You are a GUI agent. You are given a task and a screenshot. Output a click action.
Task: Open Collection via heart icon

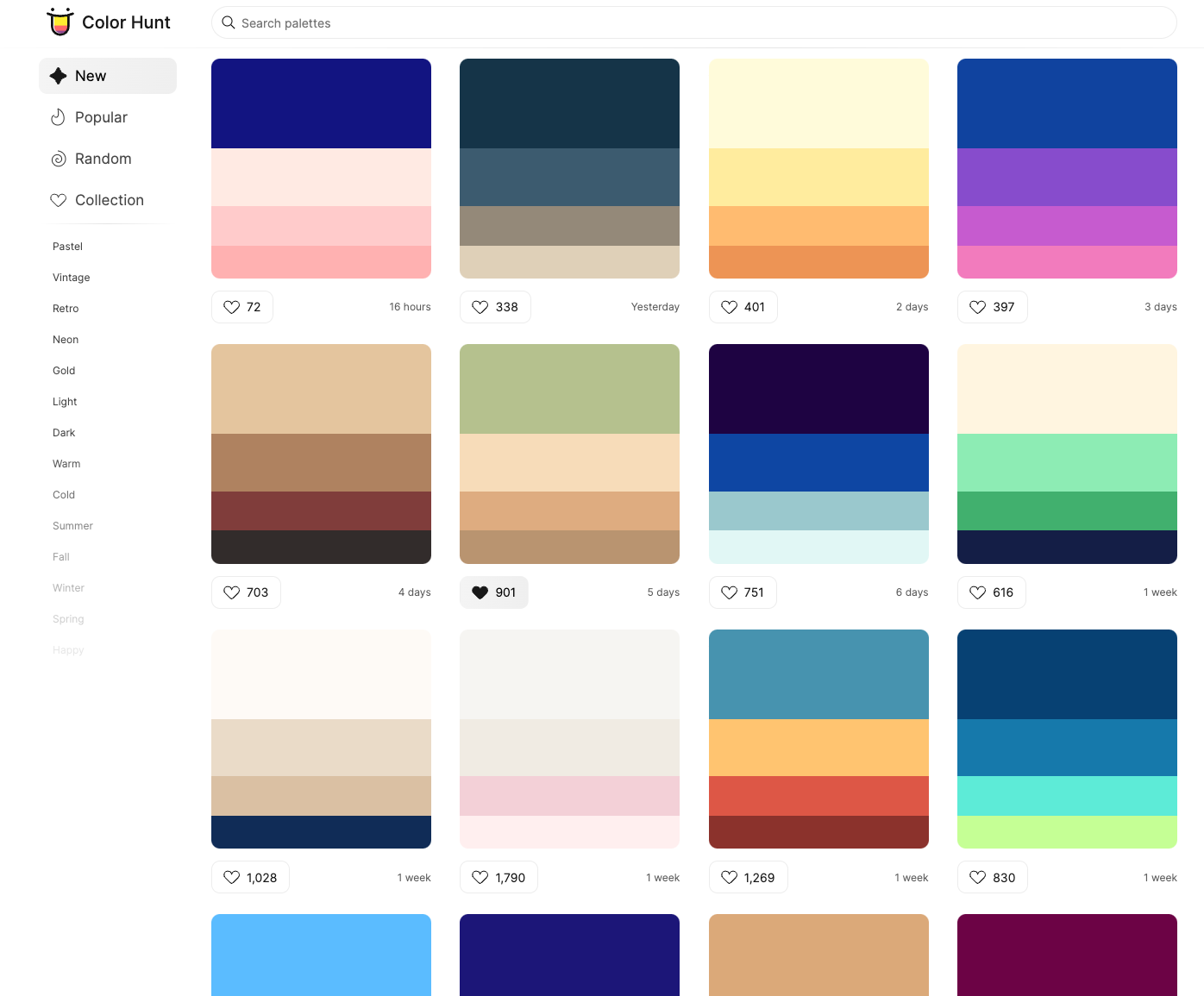(58, 200)
